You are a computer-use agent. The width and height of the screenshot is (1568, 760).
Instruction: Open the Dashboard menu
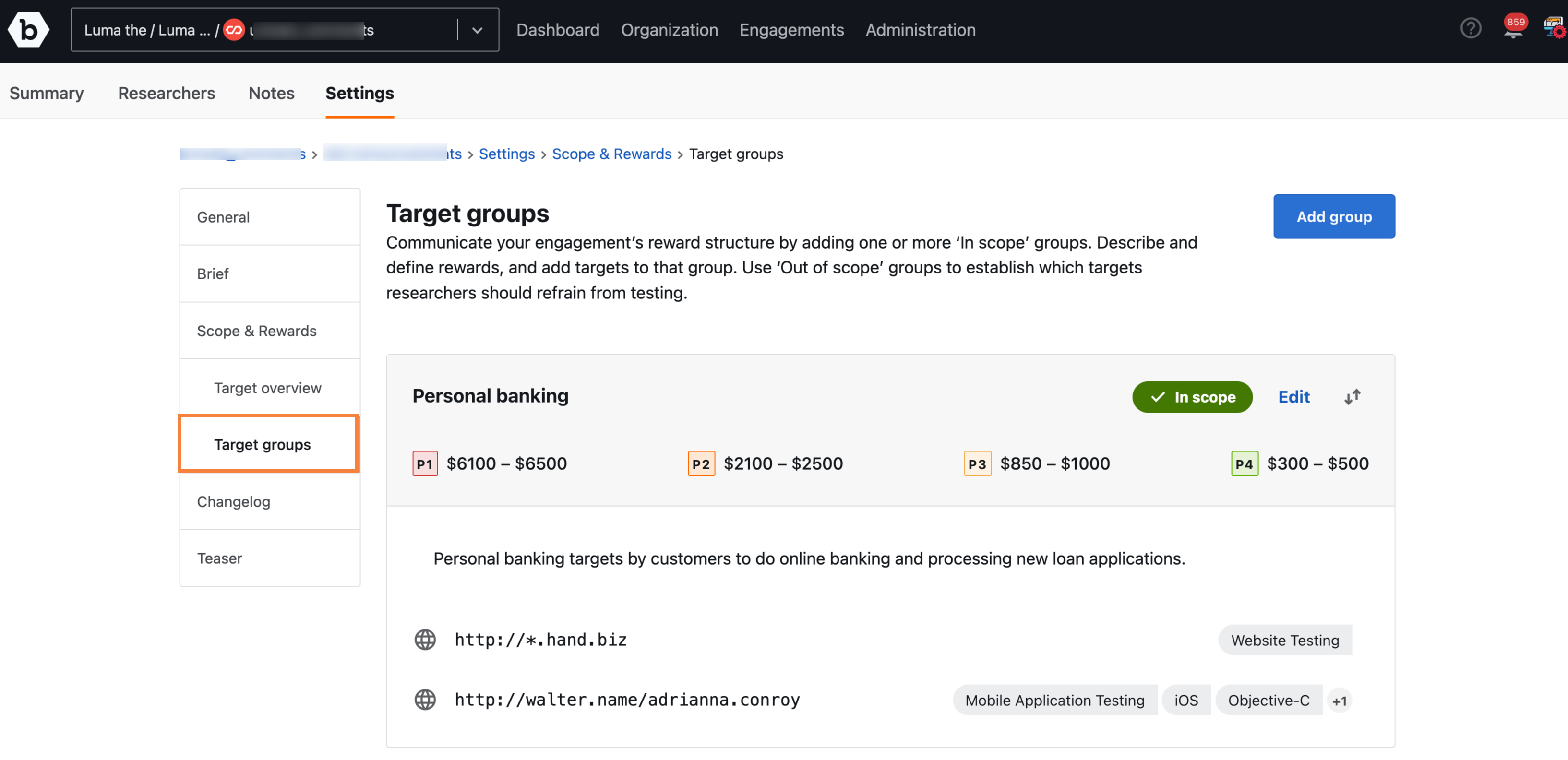558,30
